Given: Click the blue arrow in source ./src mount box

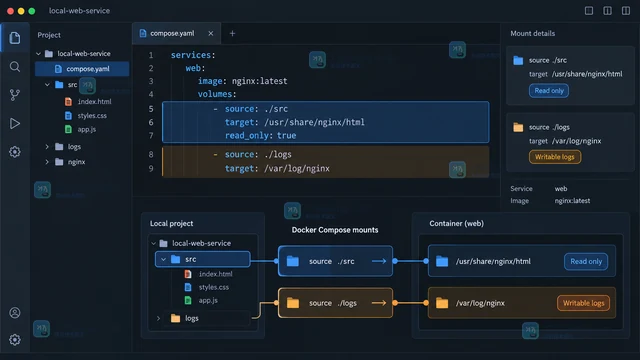Looking at the screenshot, I should [x=379, y=261].
